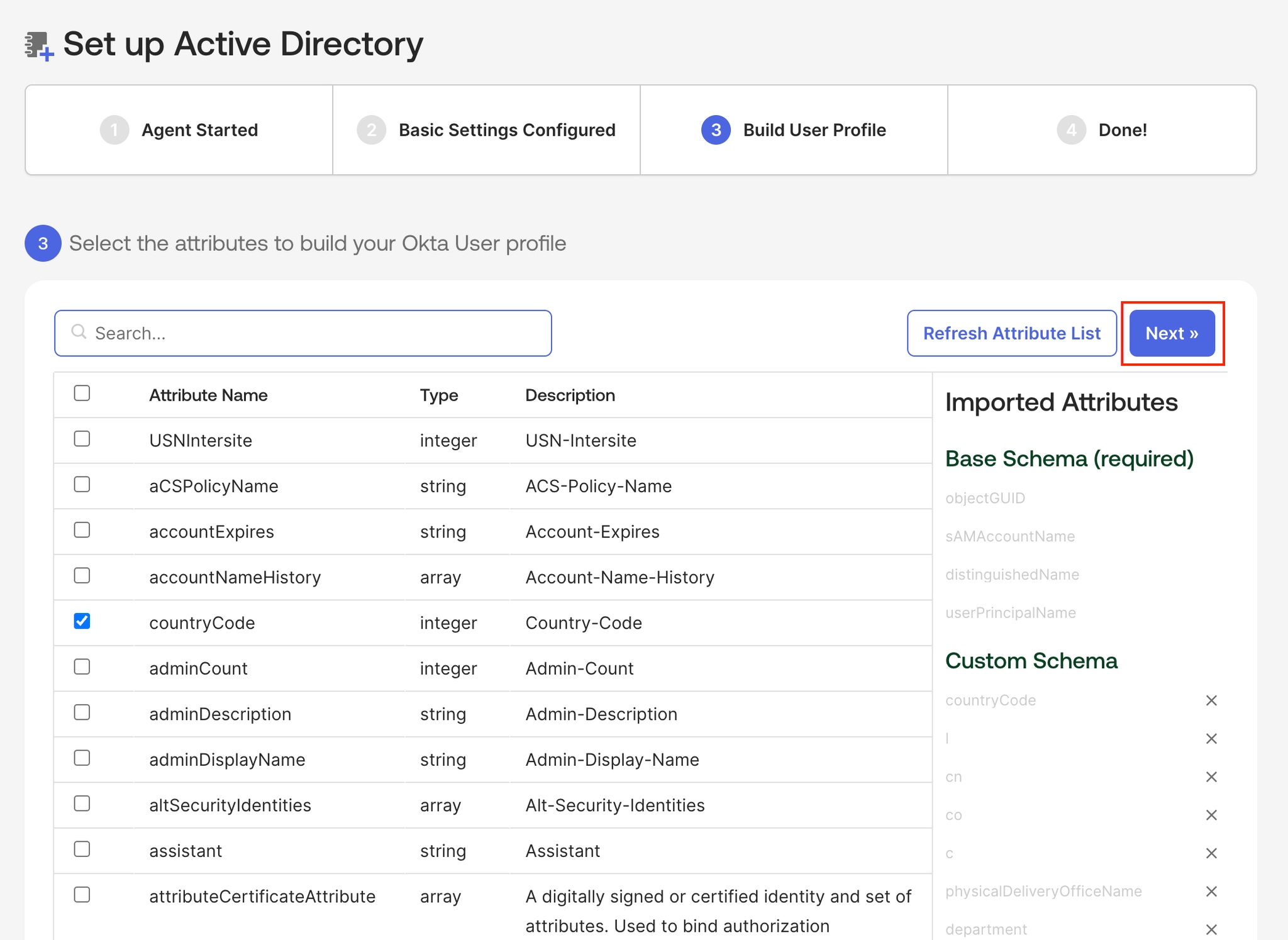The width and height of the screenshot is (1288, 940).
Task: Select the adminDisplayName checkbox
Action: [x=82, y=758]
